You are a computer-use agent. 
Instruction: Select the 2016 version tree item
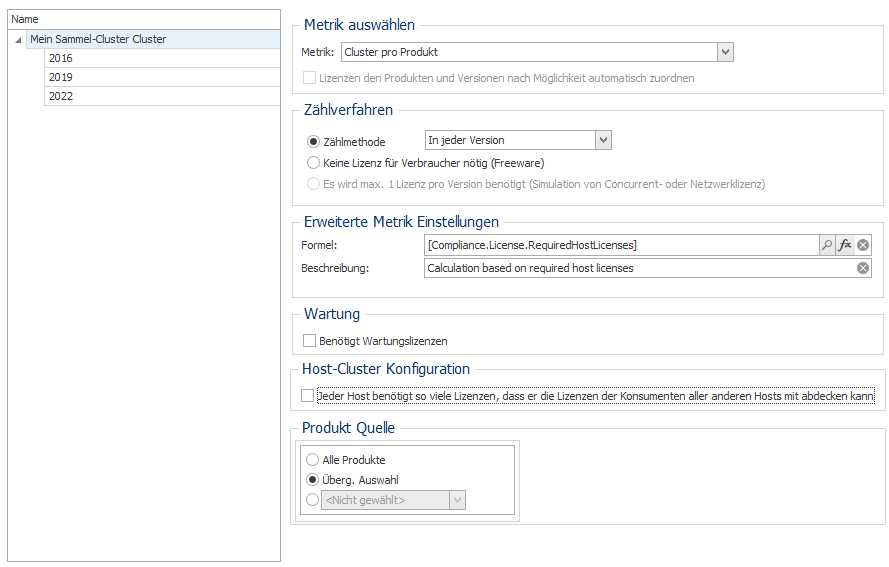pyautogui.click(x=162, y=58)
